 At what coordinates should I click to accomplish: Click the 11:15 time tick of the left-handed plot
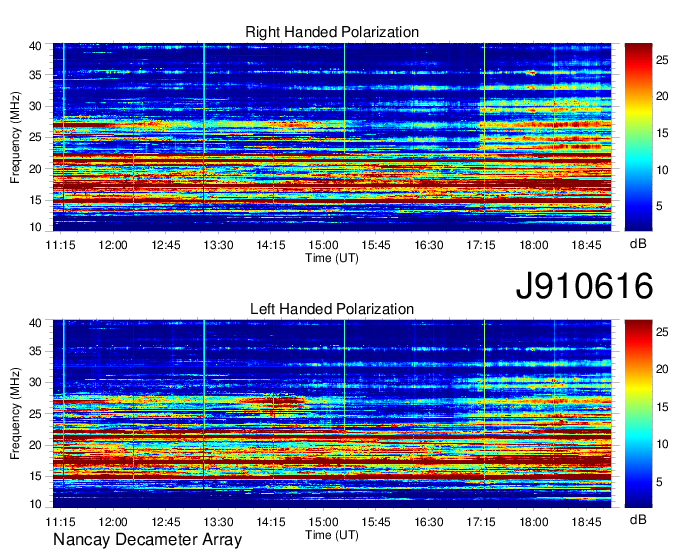(x=61, y=522)
